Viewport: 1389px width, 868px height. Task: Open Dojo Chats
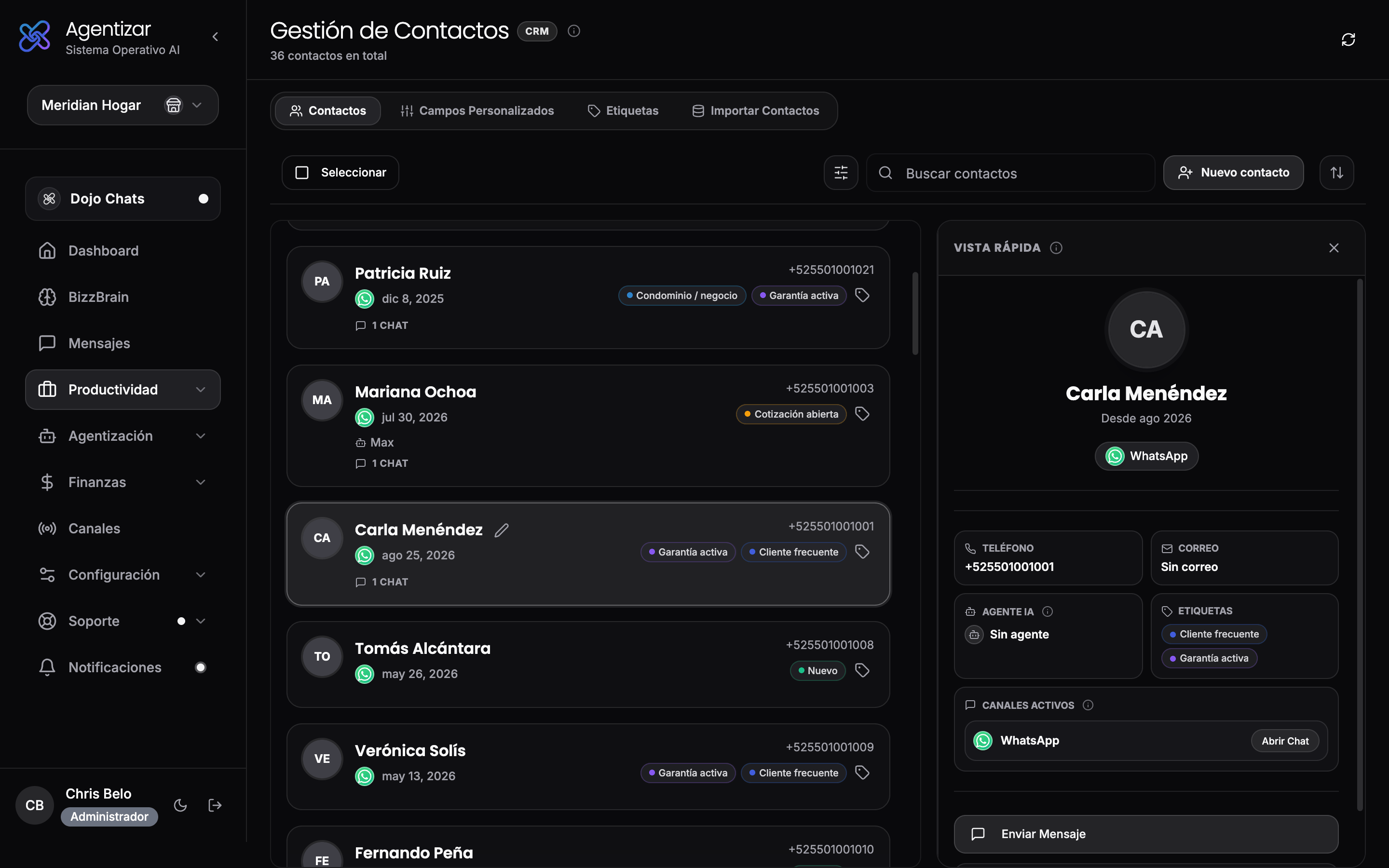point(123,199)
